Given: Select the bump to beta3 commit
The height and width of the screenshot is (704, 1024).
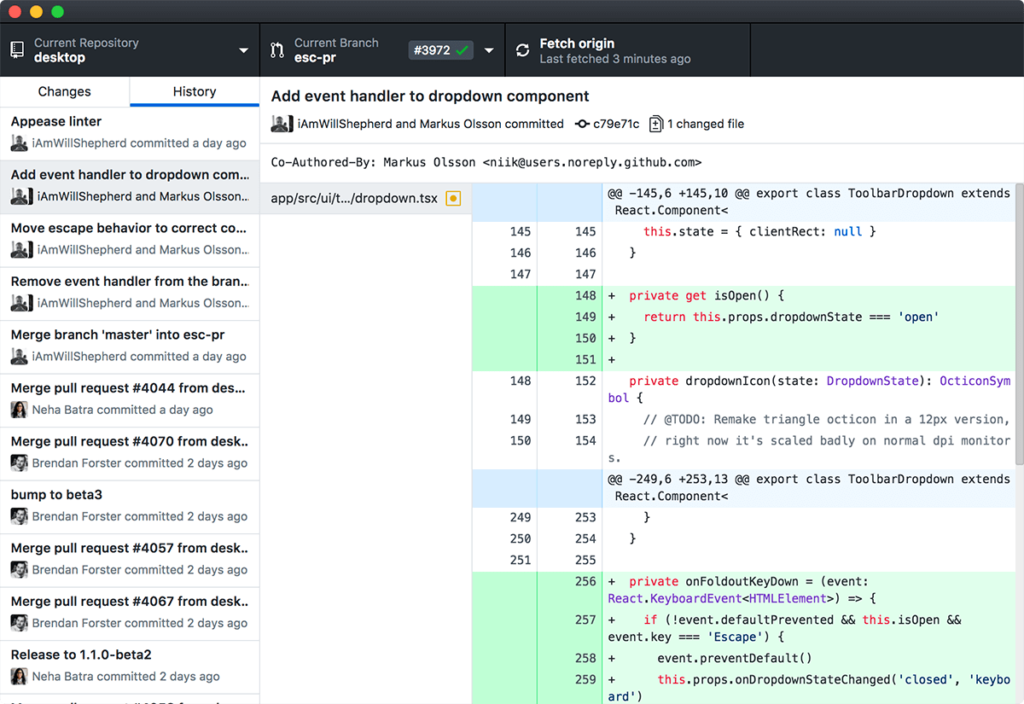Looking at the screenshot, I should [129, 506].
